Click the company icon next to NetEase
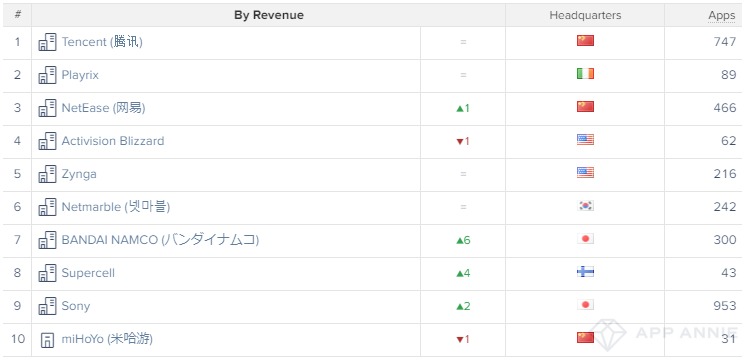Screen dimensions: 744x360 (47, 108)
